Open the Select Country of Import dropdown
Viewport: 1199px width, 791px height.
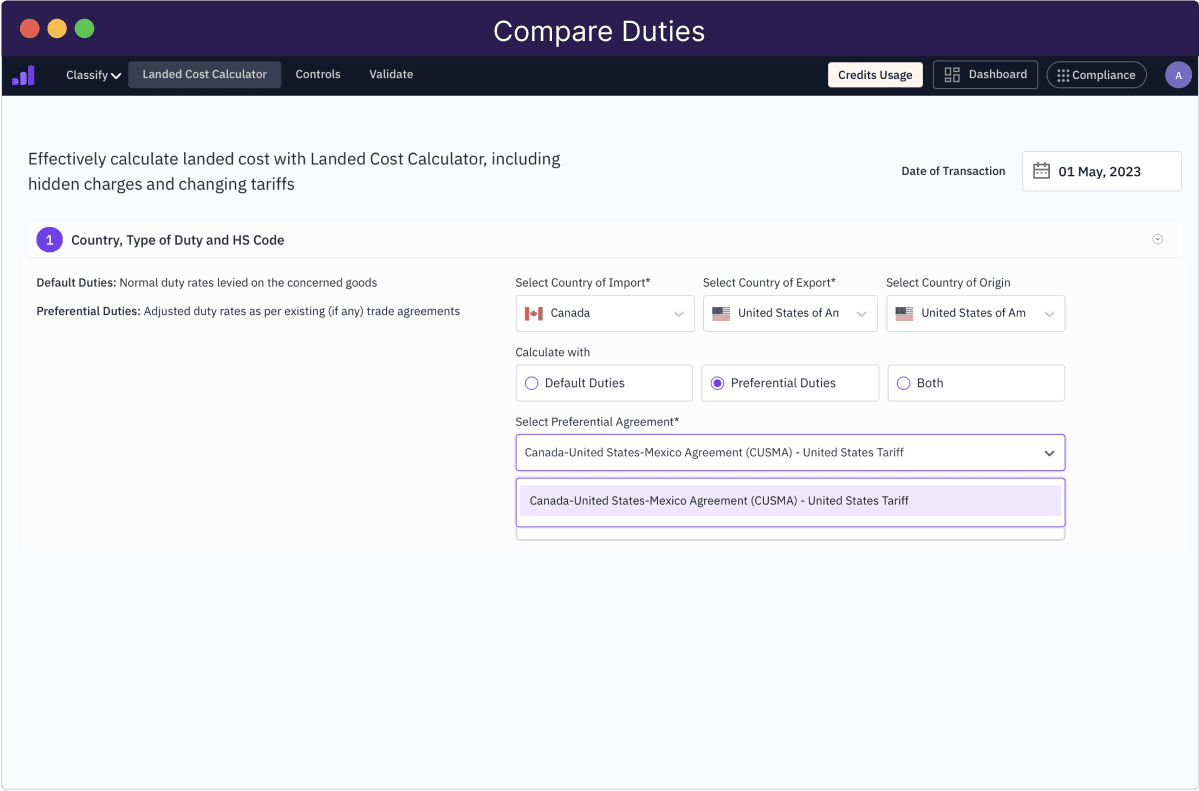coord(680,313)
